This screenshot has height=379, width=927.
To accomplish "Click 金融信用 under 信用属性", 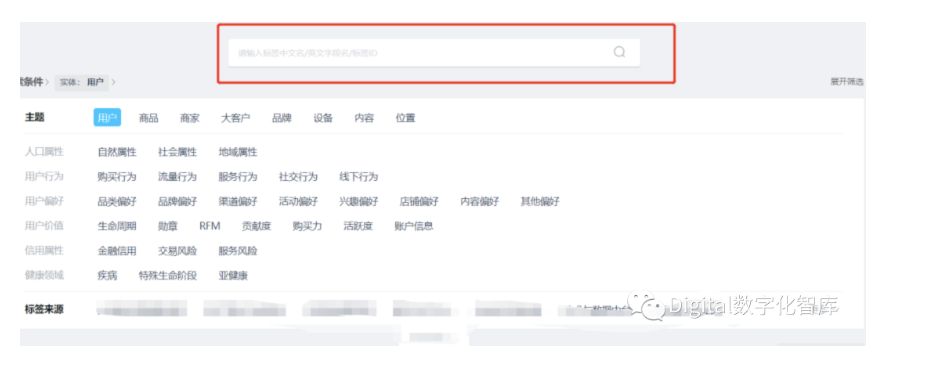I will point(117,251).
